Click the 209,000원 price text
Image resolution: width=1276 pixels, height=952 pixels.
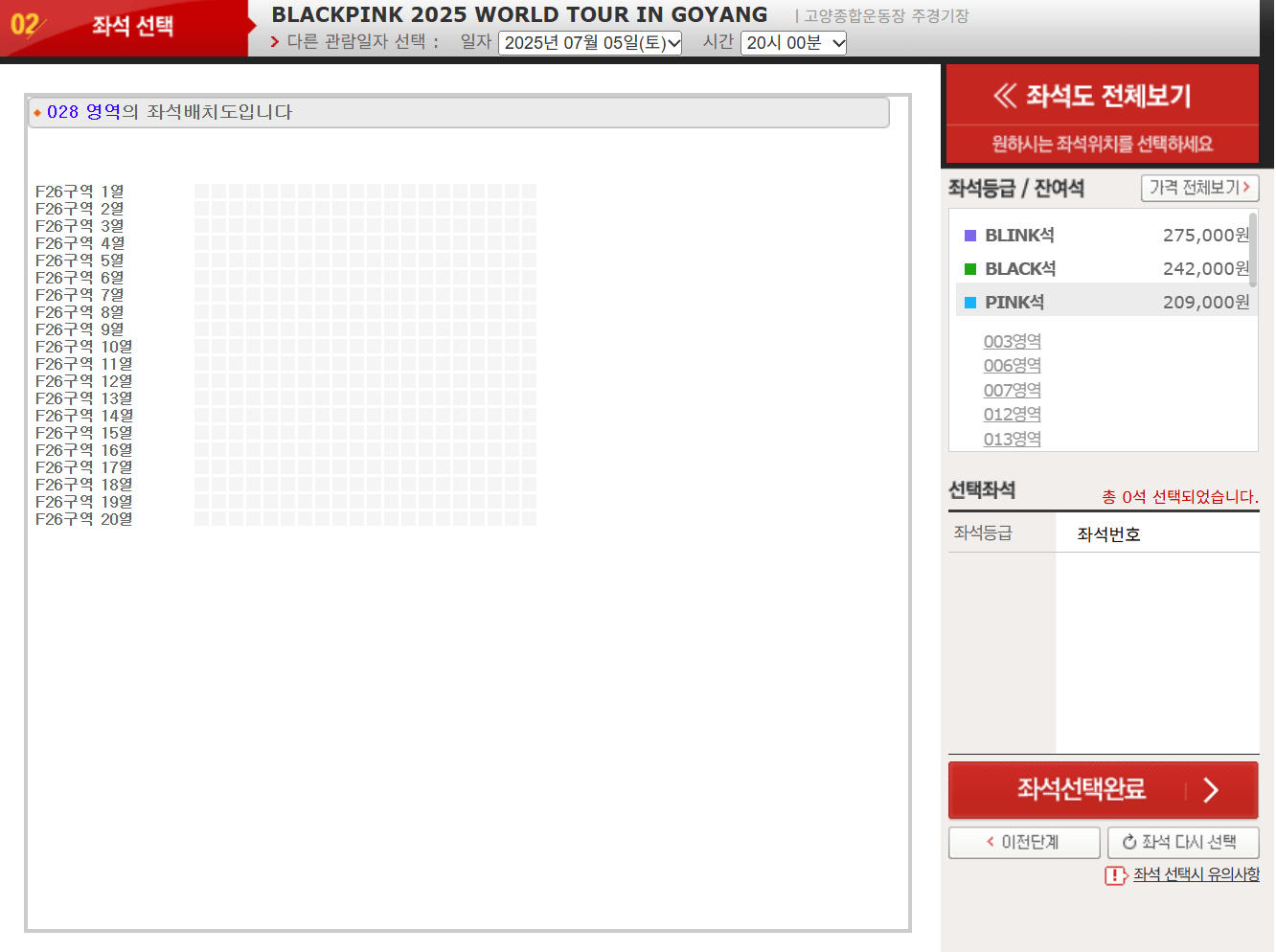pos(1206,303)
